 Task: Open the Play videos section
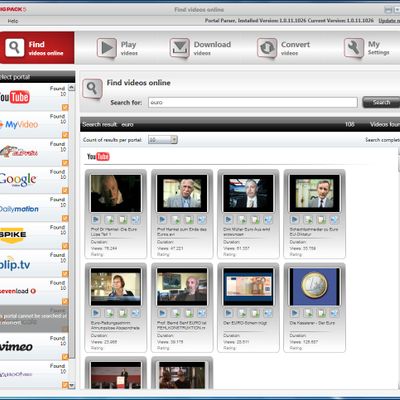pyautogui.click(x=117, y=48)
